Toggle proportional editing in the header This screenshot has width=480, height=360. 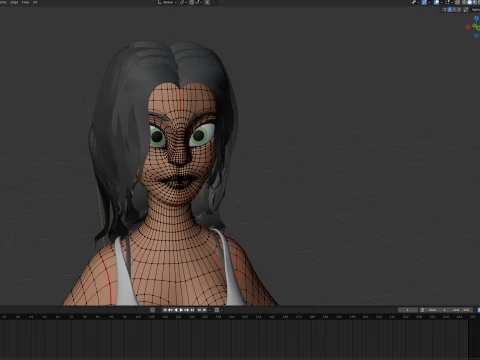click(207, 2)
